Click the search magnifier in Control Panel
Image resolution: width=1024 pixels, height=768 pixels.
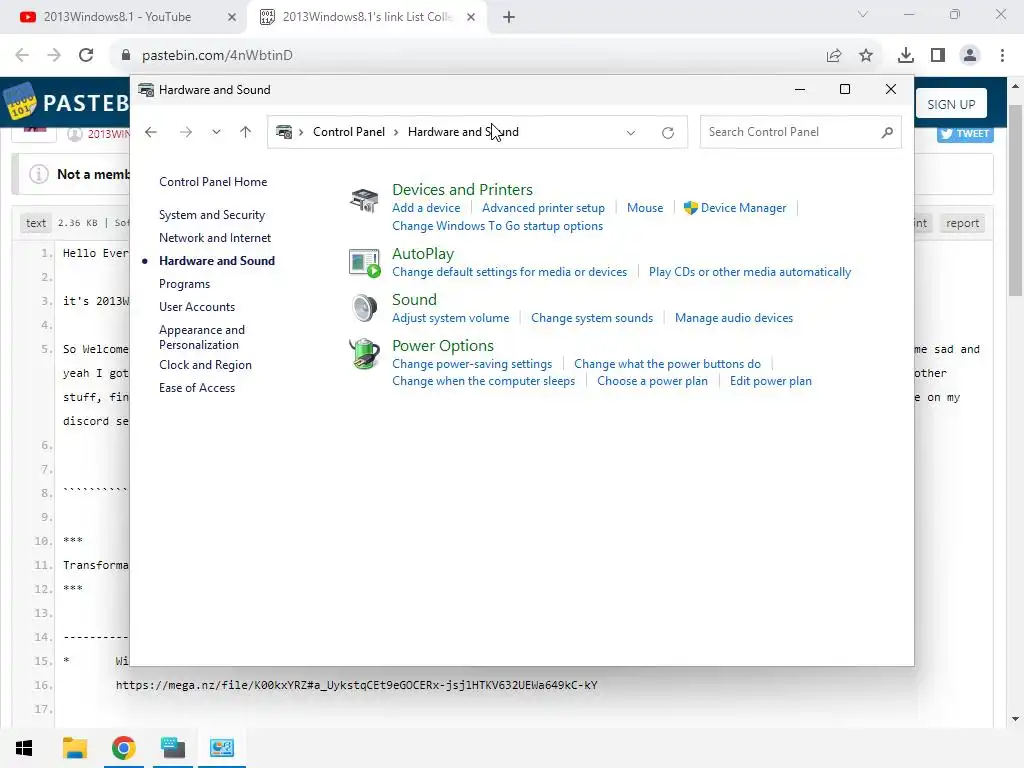pyautogui.click(x=887, y=133)
